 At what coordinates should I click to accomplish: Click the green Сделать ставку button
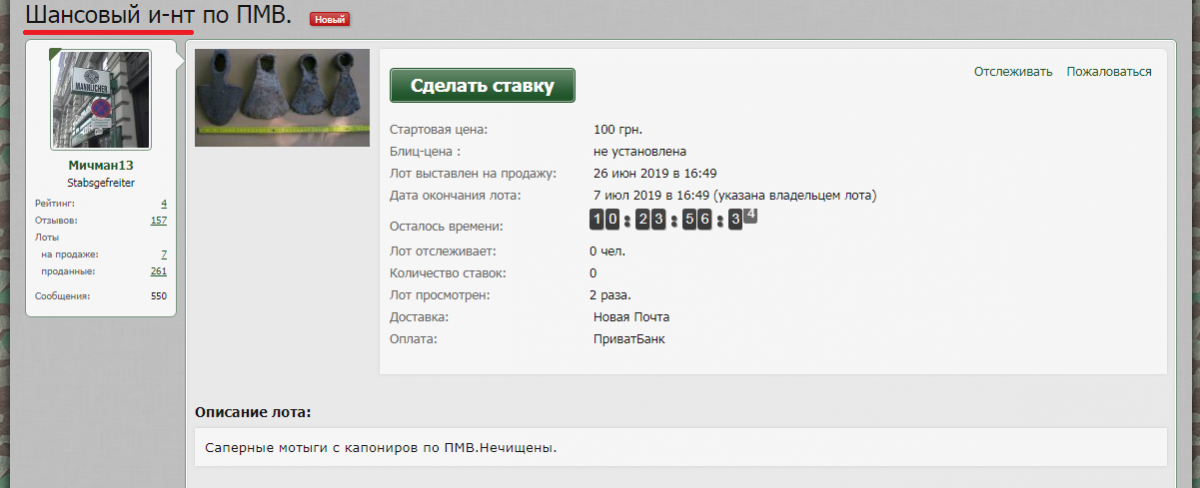[x=482, y=86]
